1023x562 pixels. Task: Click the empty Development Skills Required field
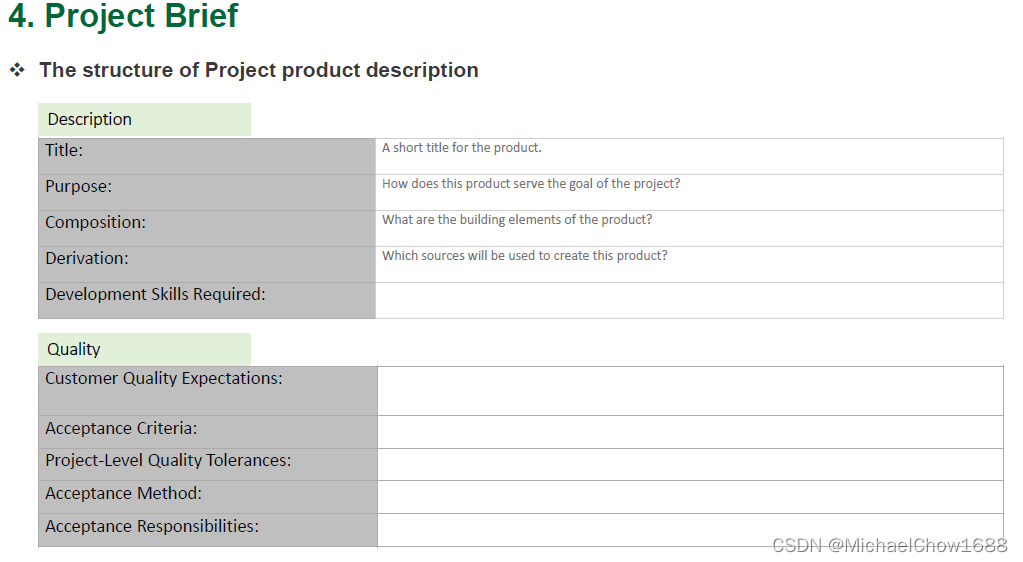coord(689,300)
